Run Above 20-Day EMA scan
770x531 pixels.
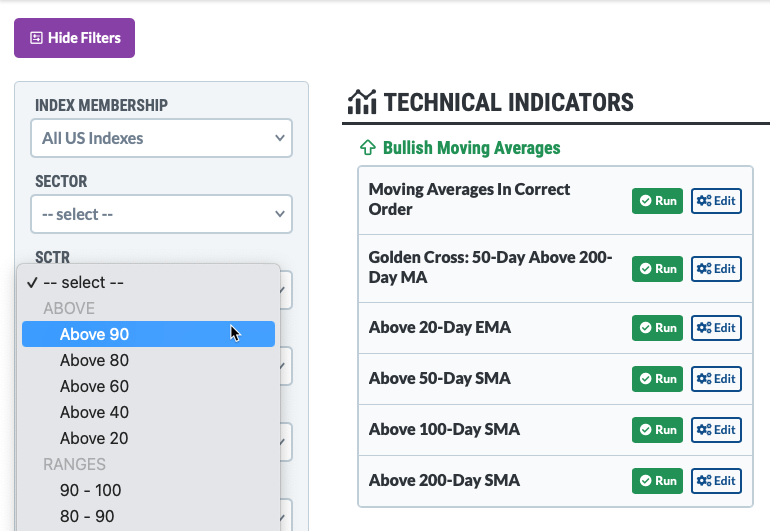(657, 327)
